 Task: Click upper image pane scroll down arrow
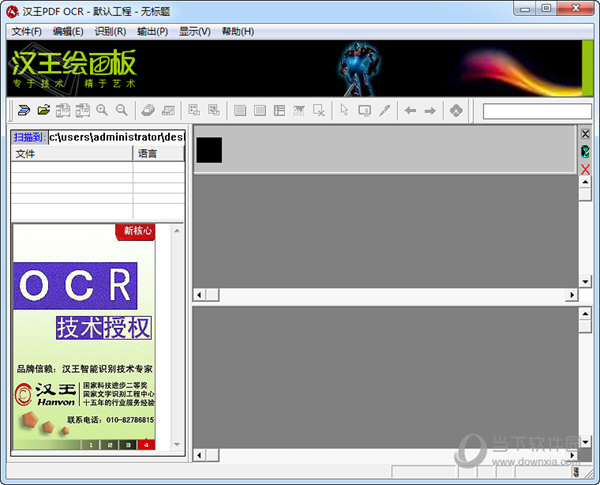(x=585, y=282)
